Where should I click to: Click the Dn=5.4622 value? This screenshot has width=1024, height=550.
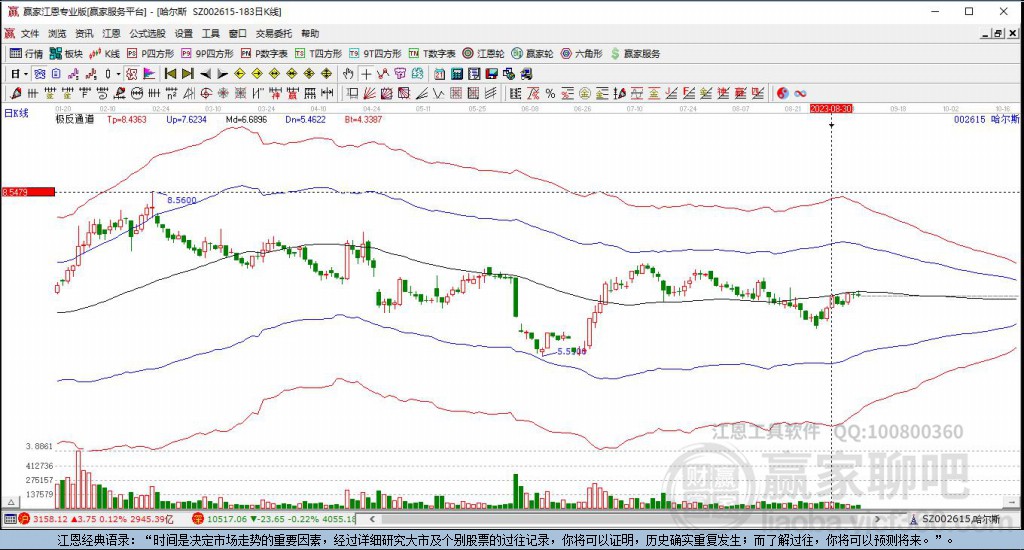(306, 120)
